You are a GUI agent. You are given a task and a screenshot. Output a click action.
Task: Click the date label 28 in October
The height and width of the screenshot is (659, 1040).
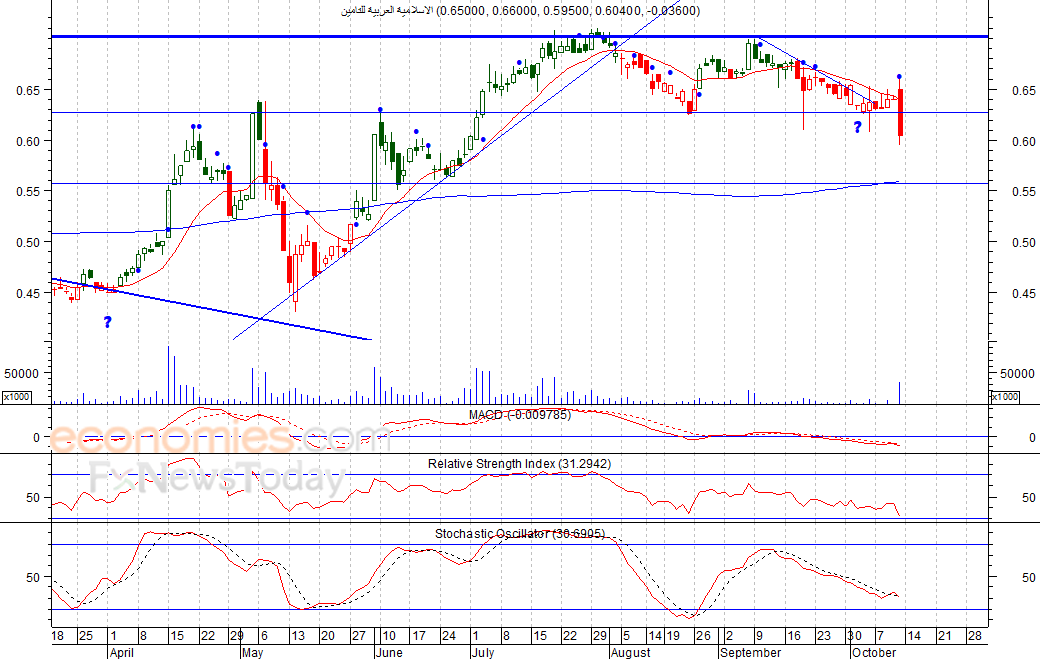(x=974, y=636)
